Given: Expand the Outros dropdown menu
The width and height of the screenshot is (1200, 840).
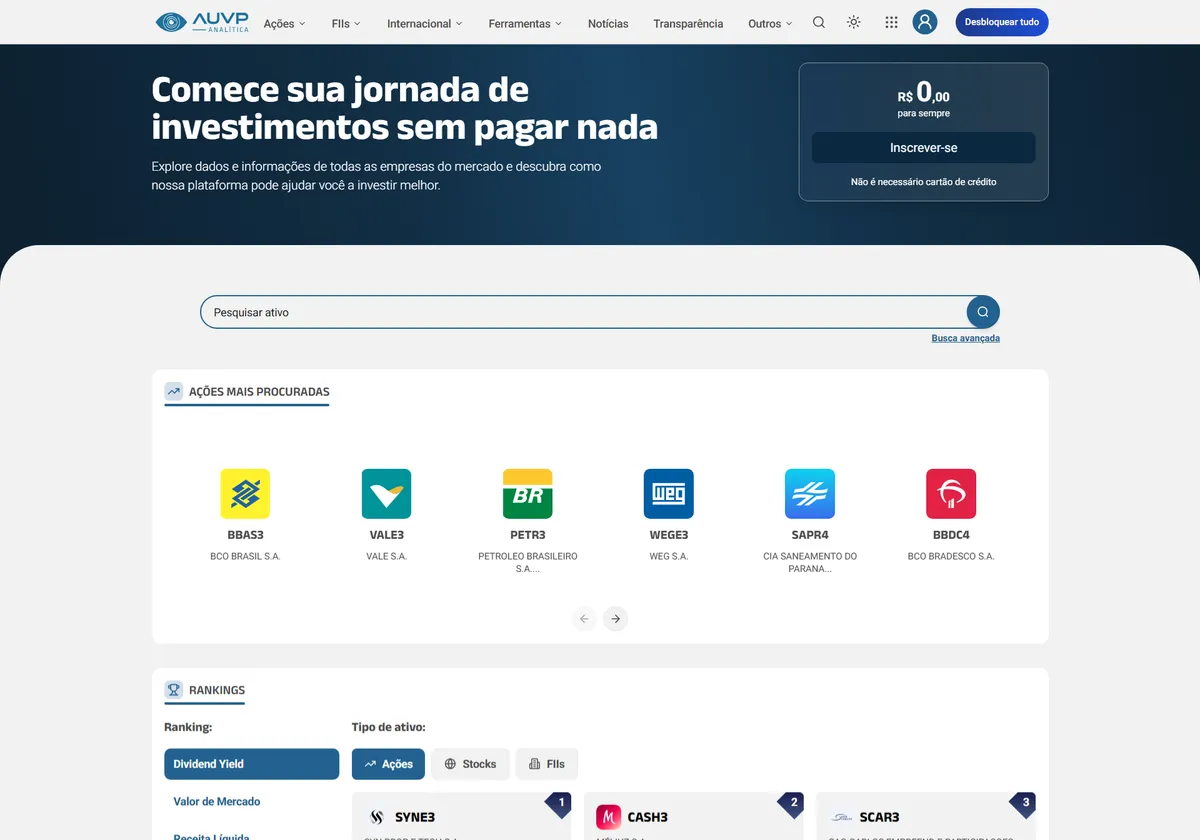Looking at the screenshot, I should (x=770, y=23).
